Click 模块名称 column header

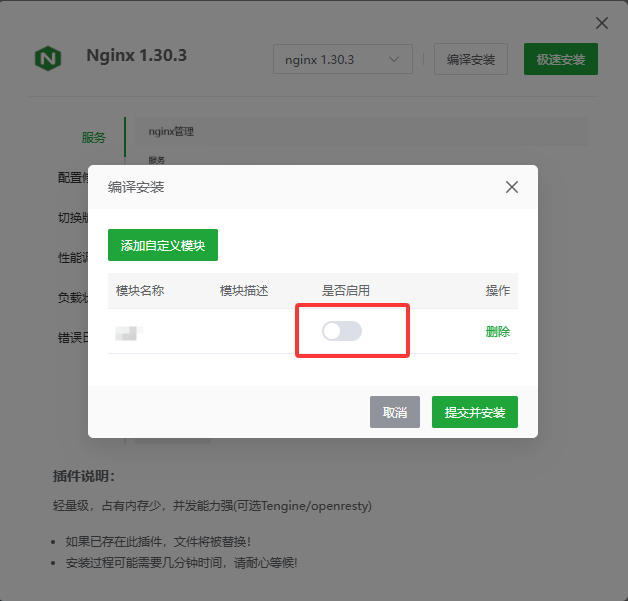(140, 290)
